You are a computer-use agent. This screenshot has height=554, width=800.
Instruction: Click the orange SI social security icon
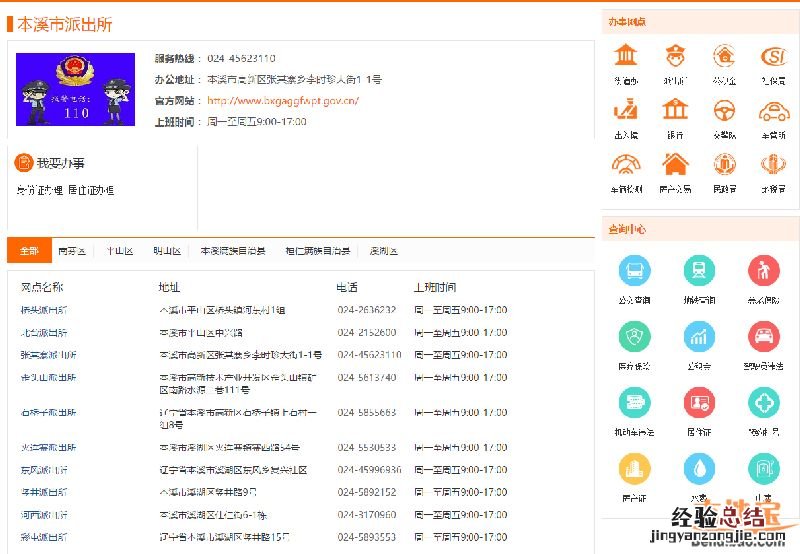(773, 55)
